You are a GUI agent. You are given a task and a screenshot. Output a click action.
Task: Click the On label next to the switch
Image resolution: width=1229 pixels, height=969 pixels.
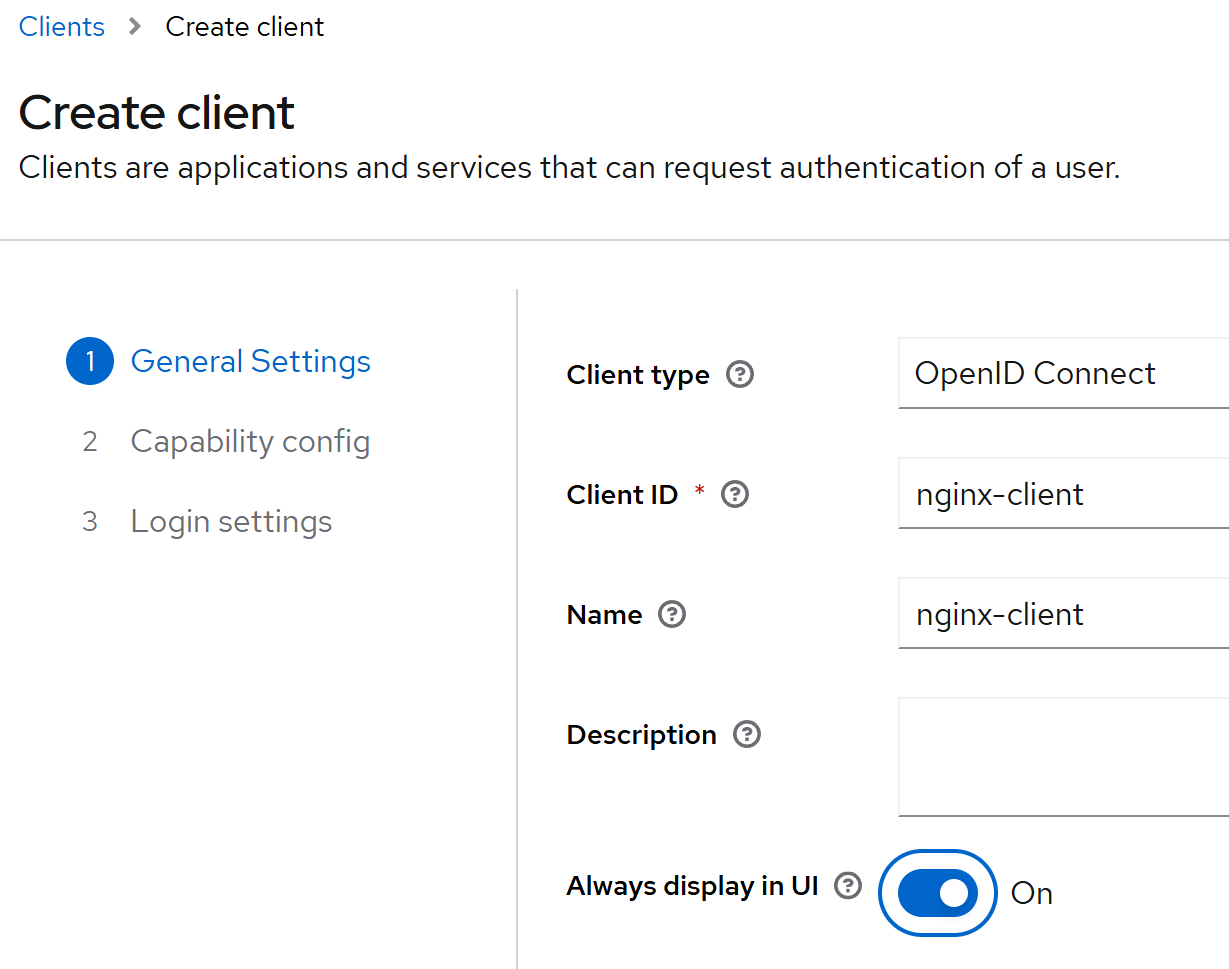1032,893
